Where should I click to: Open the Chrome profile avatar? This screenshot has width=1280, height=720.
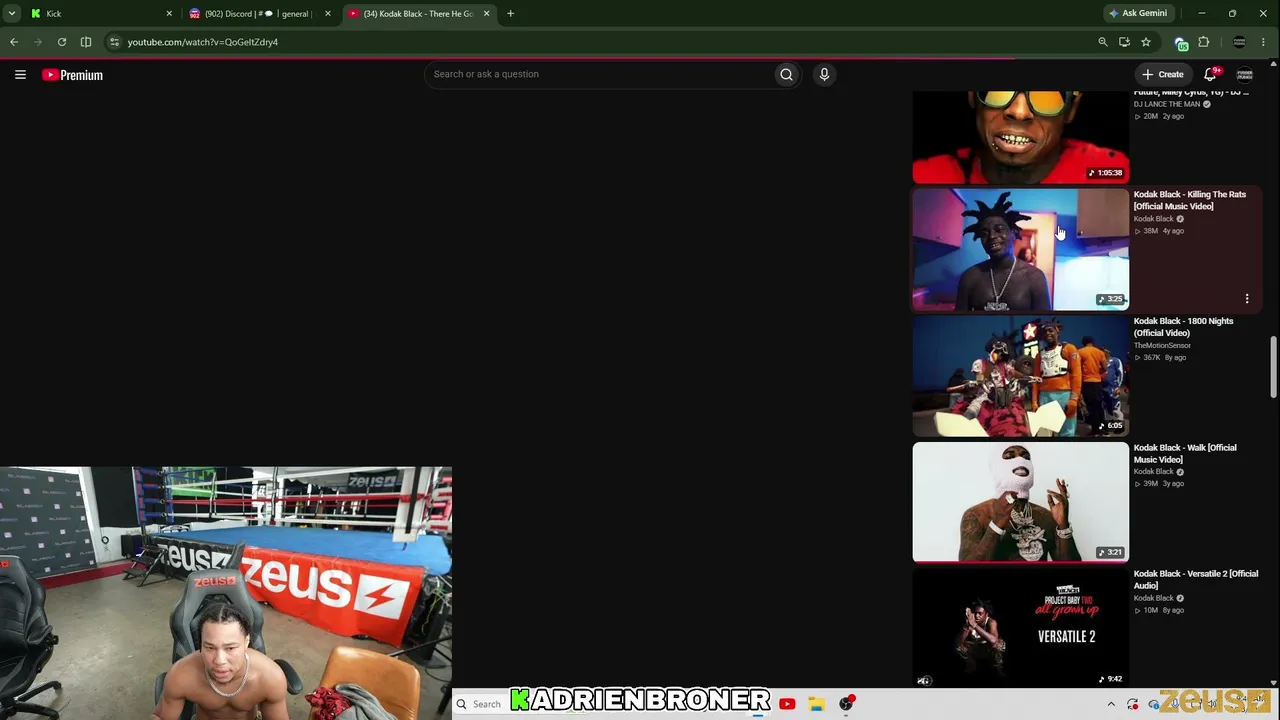[x=1240, y=42]
